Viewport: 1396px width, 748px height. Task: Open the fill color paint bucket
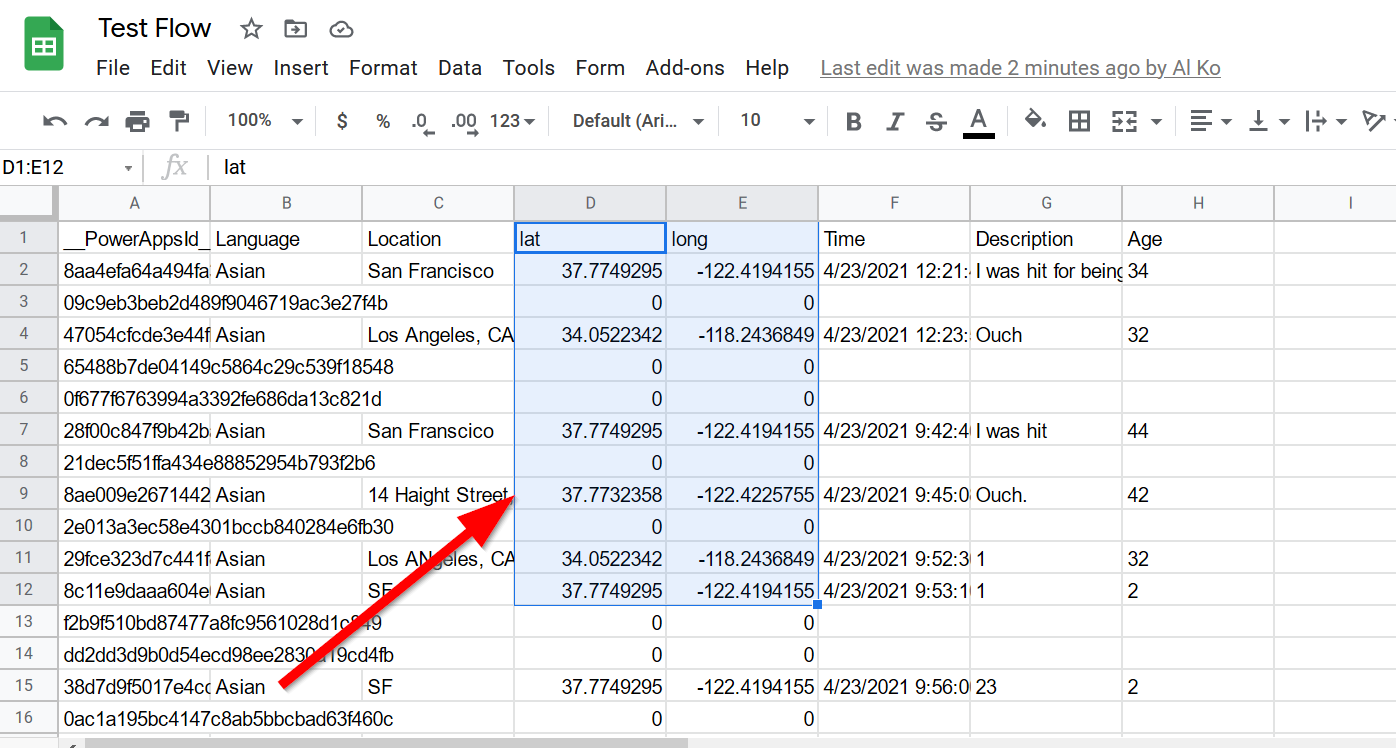pyautogui.click(x=1035, y=121)
